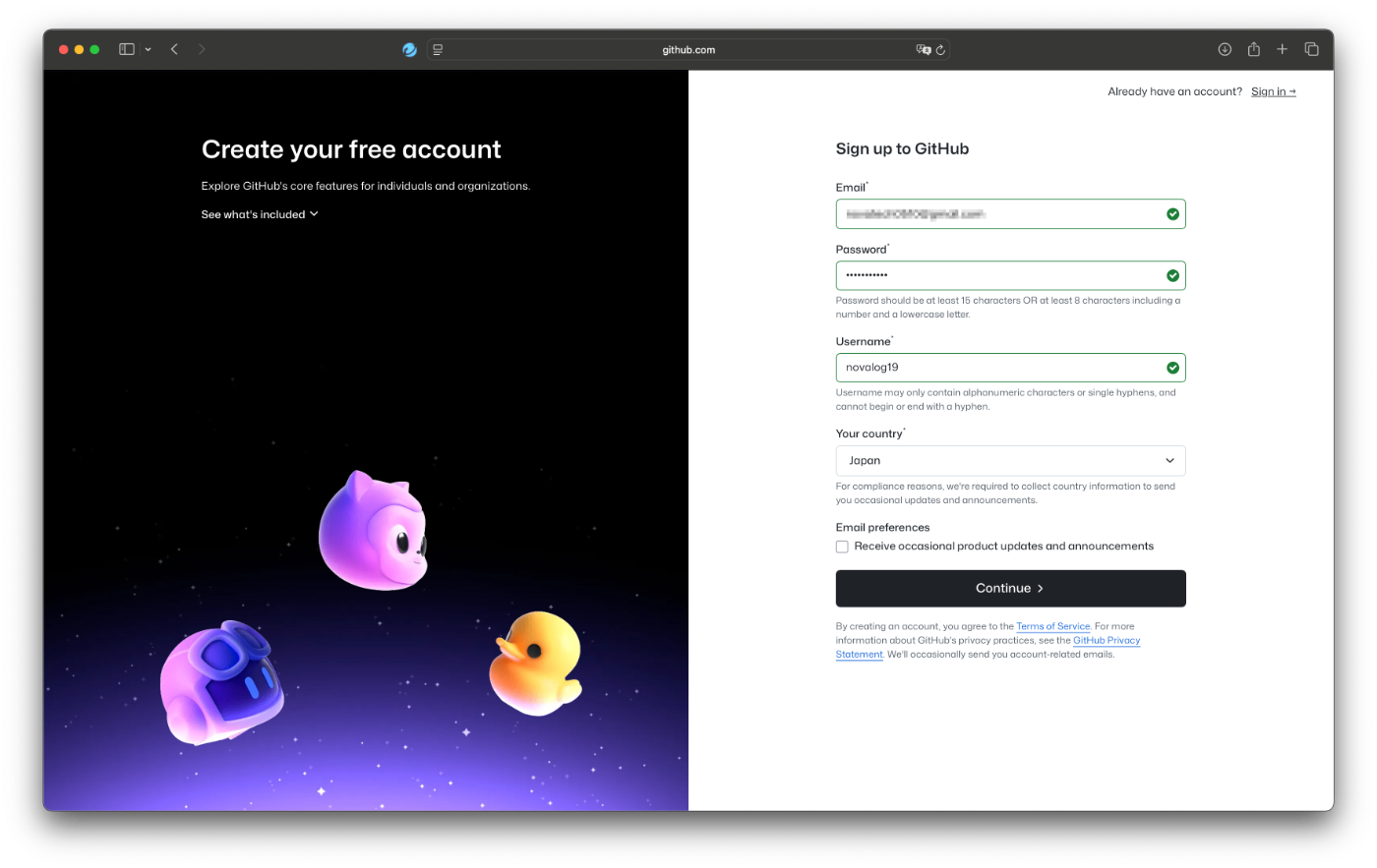Close the Safari window with red button
Viewport: 1377px width, 868px height.
pyautogui.click(x=63, y=49)
